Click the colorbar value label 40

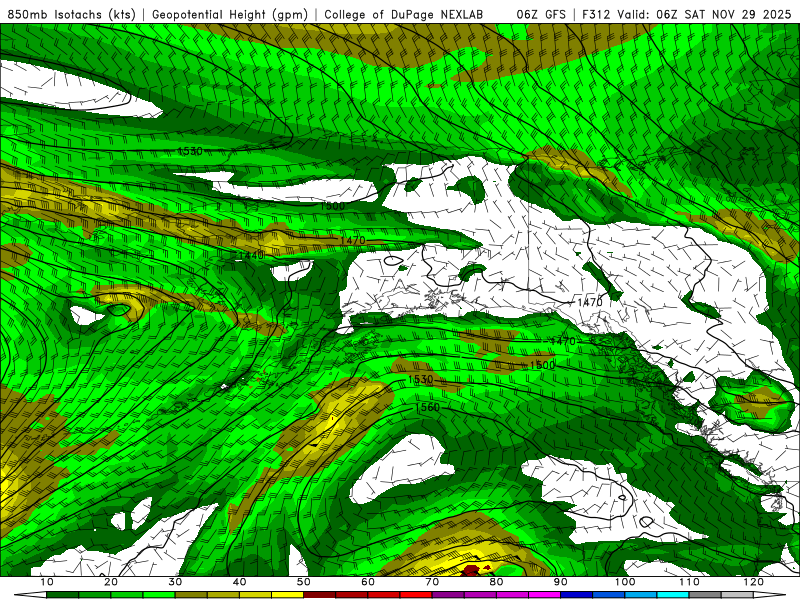coord(239,582)
